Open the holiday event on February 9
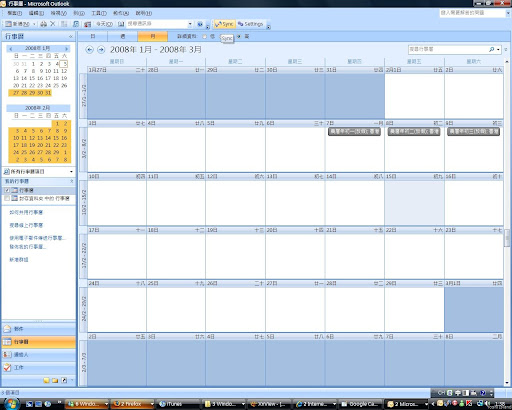 point(473,132)
